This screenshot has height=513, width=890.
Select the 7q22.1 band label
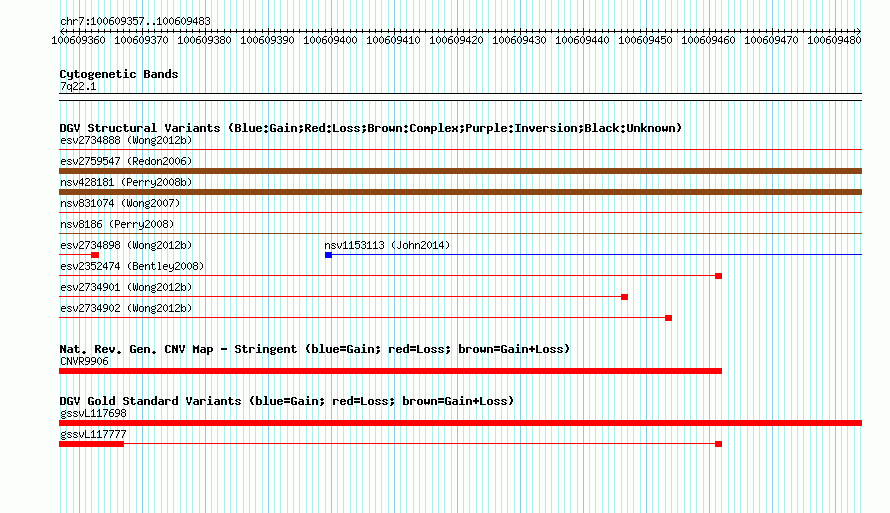78,86
